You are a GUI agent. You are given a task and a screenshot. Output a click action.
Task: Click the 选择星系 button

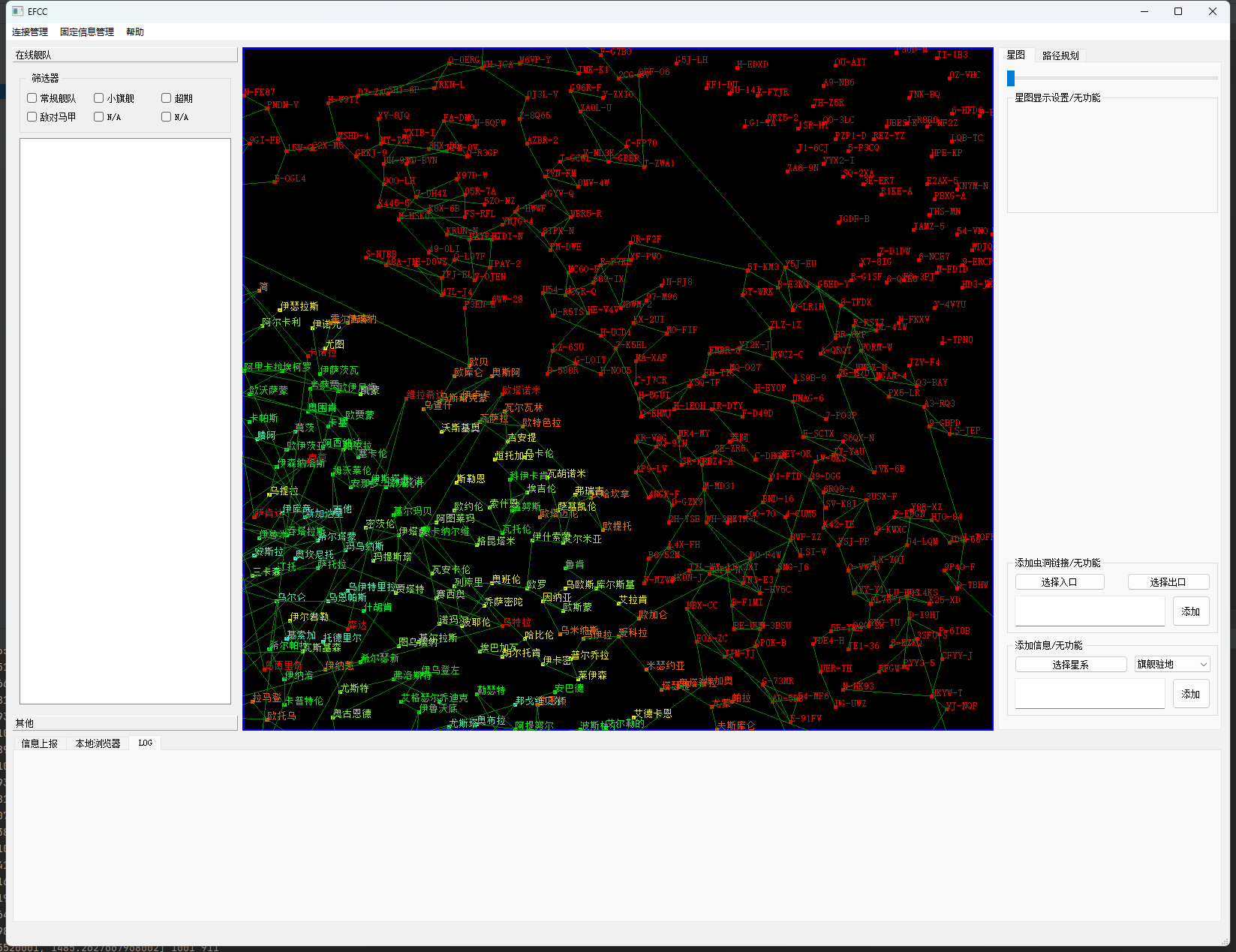click(1070, 665)
